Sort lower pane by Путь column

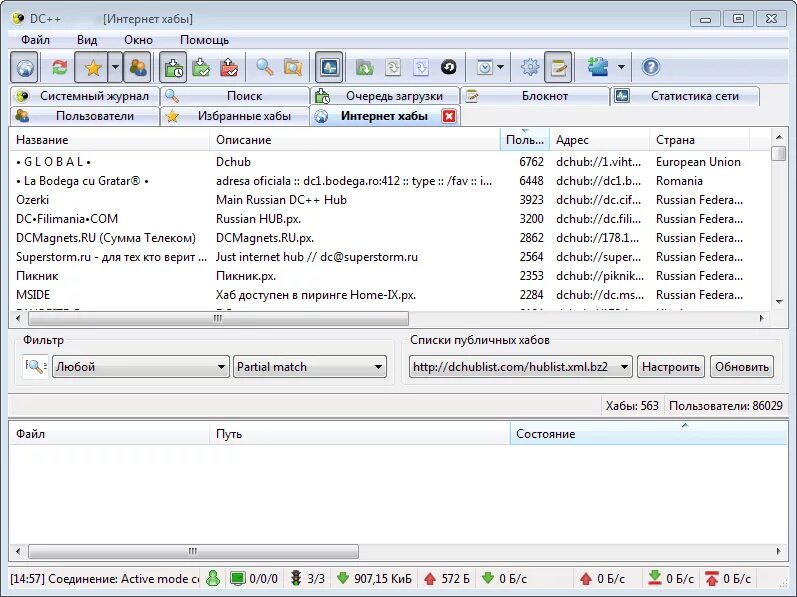click(x=359, y=434)
